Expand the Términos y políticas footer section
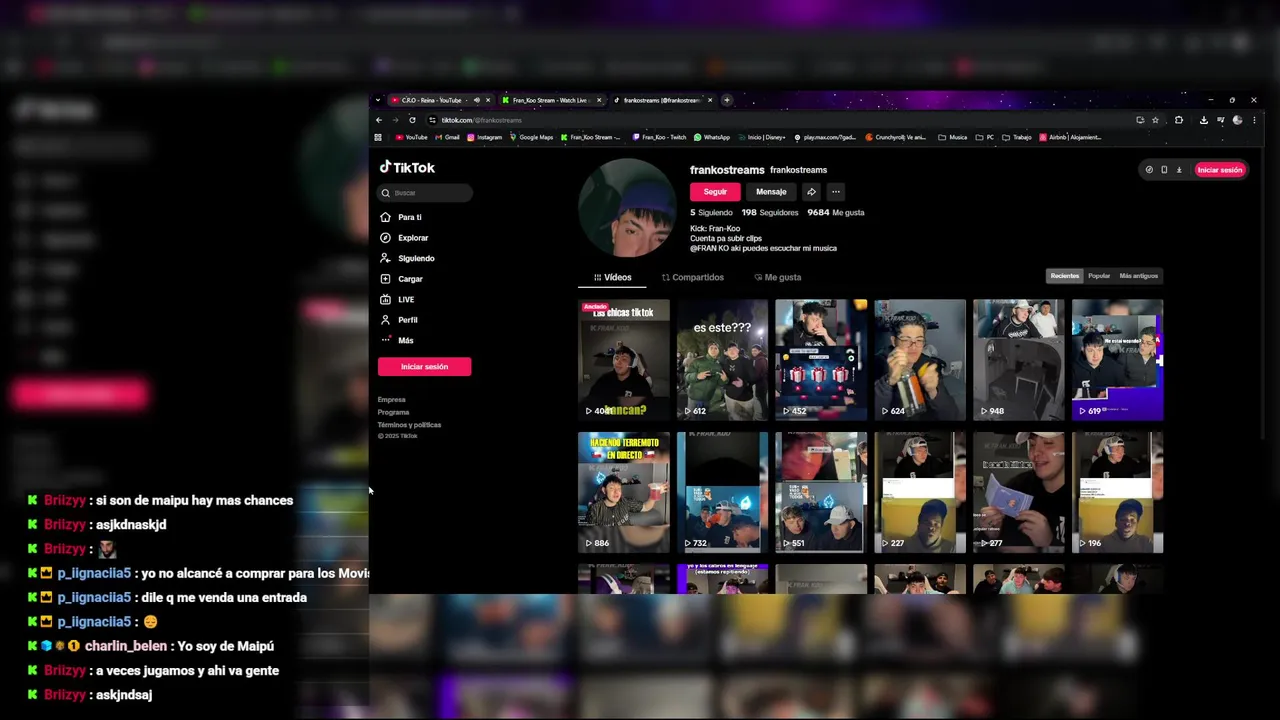Image resolution: width=1280 pixels, height=720 pixels. coord(409,425)
